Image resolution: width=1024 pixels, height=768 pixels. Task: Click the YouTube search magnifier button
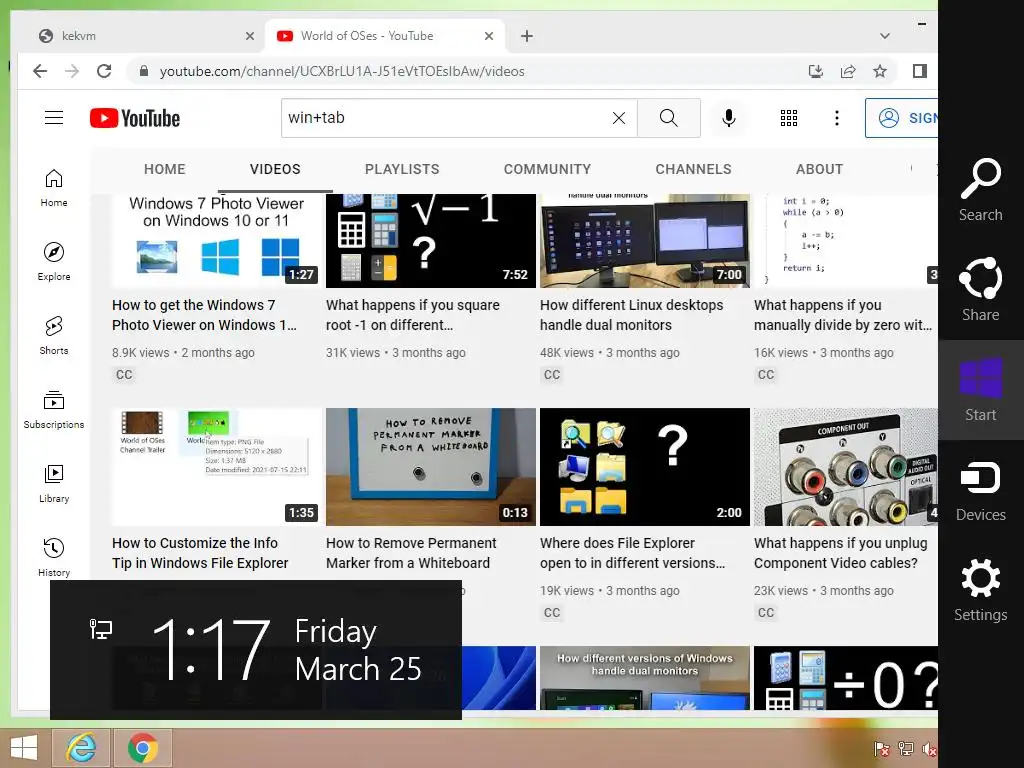tap(669, 118)
